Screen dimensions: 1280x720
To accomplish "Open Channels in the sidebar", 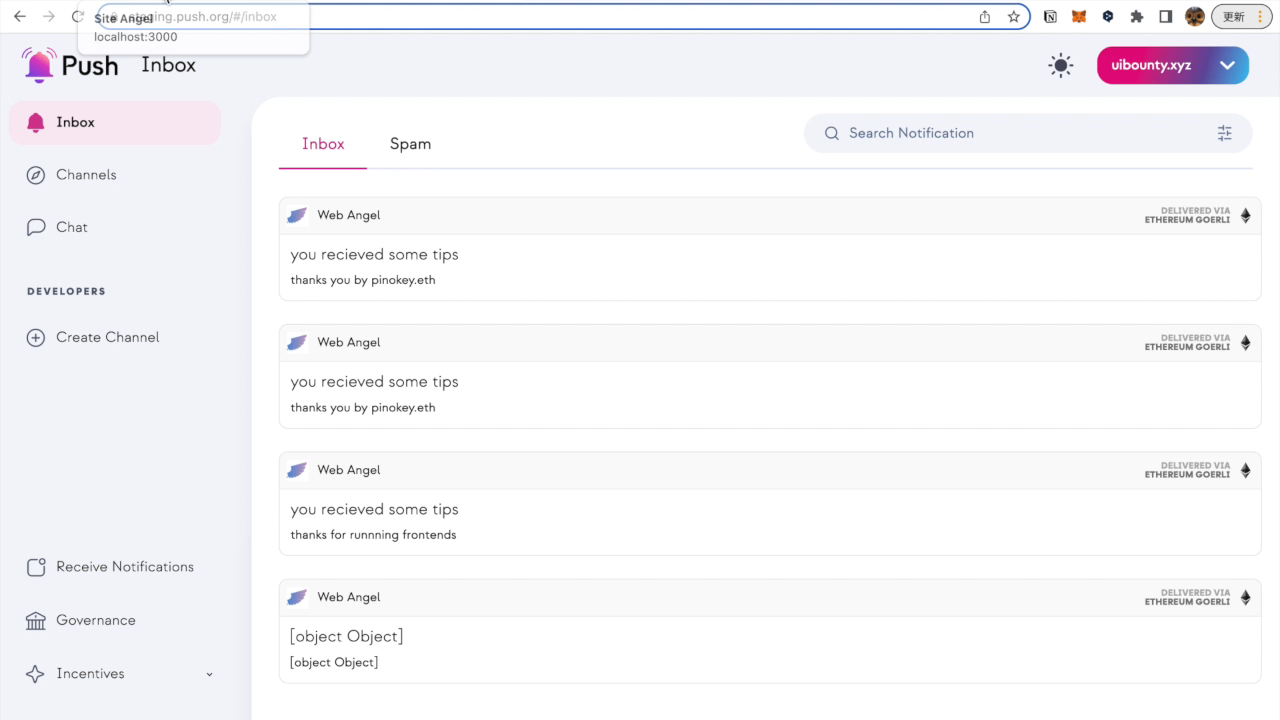I will click(115, 175).
